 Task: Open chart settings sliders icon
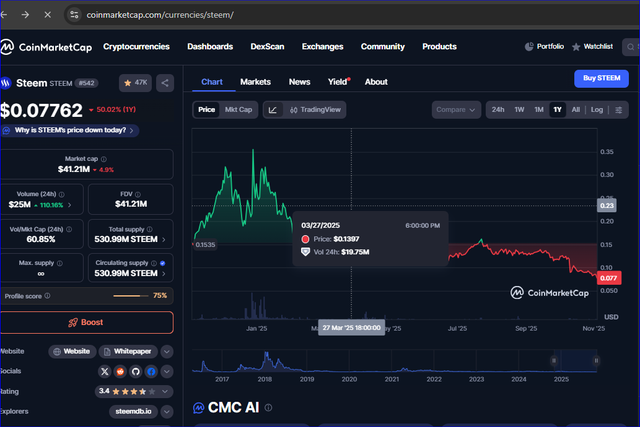pos(619,110)
